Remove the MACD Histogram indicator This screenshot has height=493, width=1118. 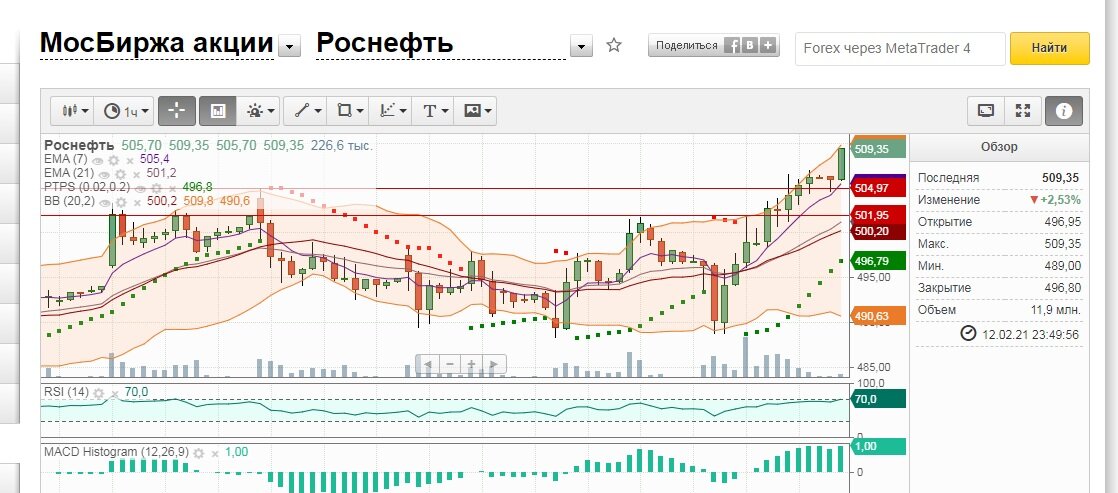pos(215,454)
